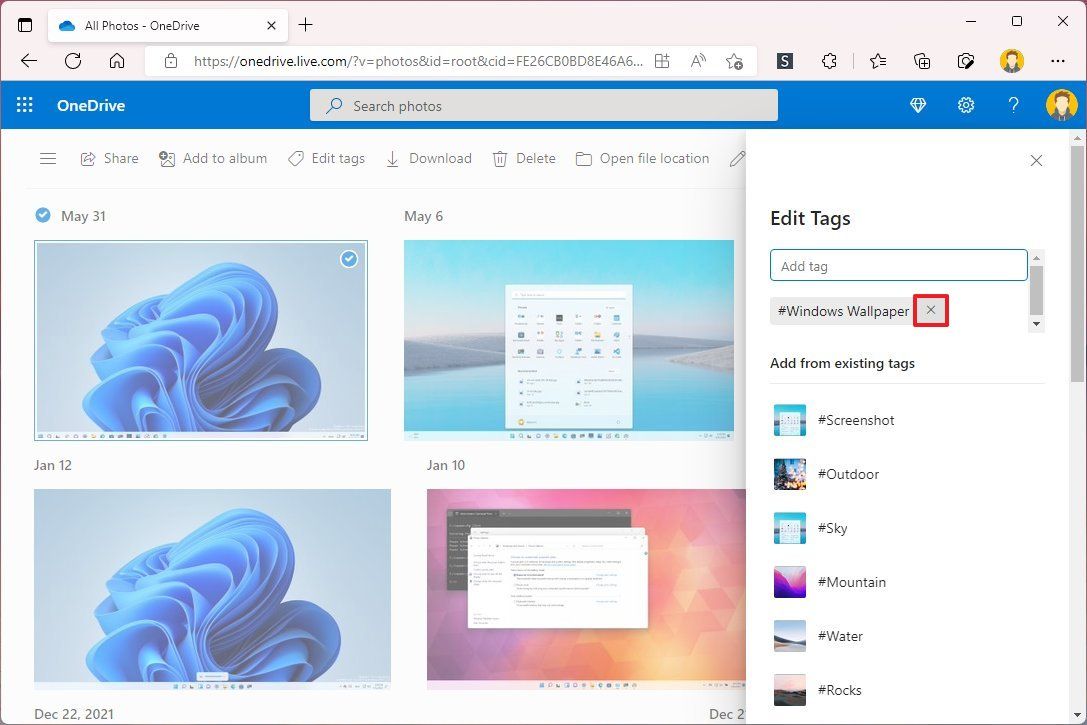Open OneDrive settings gear
The image size is (1087, 725).
(965, 105)
